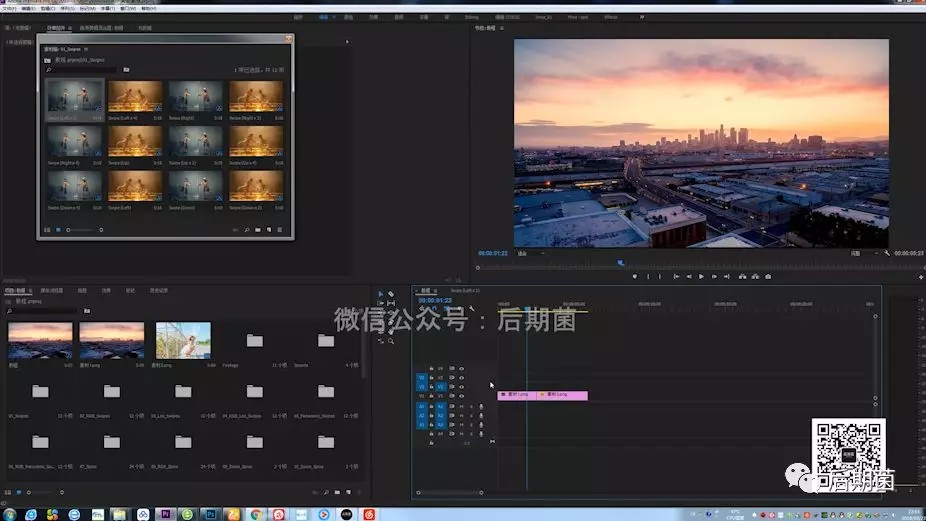
Task: Open Photoshop from the Windows taskbar
Action: [x=210, y=513]
